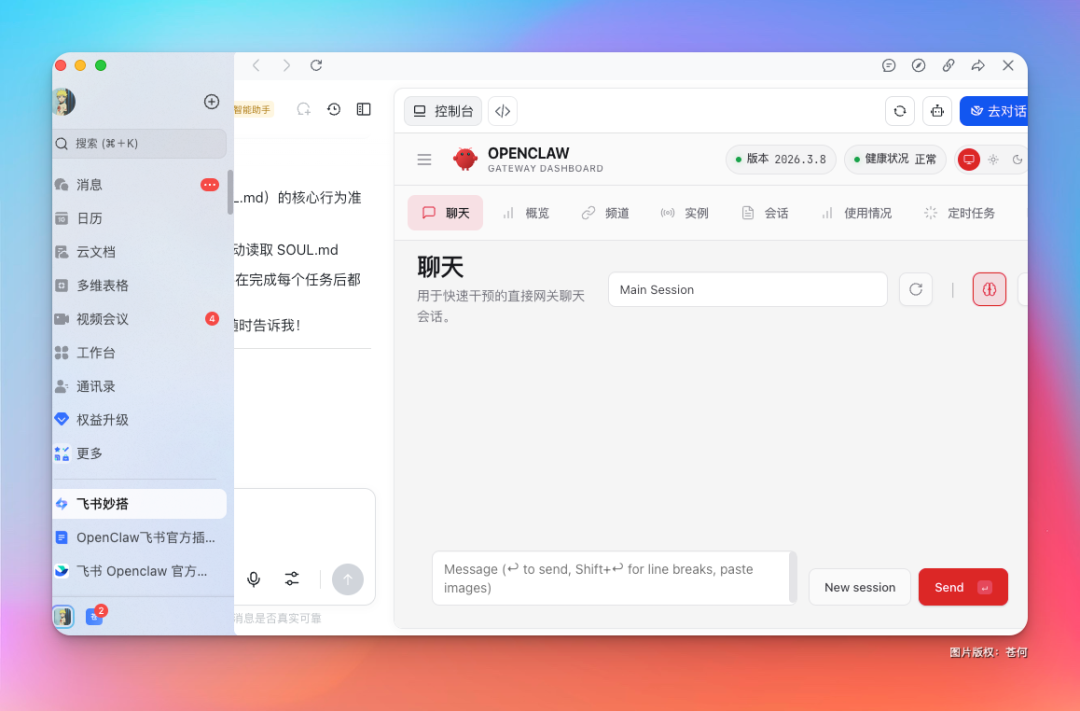Click the refresh icon next to Main Session

[x=915, y=289]
